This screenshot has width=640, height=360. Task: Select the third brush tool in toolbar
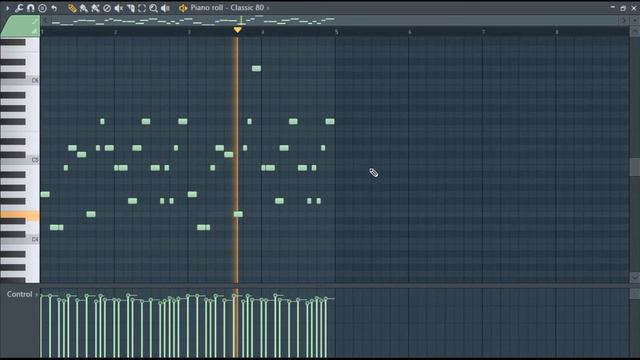click(x=95, y=8)
